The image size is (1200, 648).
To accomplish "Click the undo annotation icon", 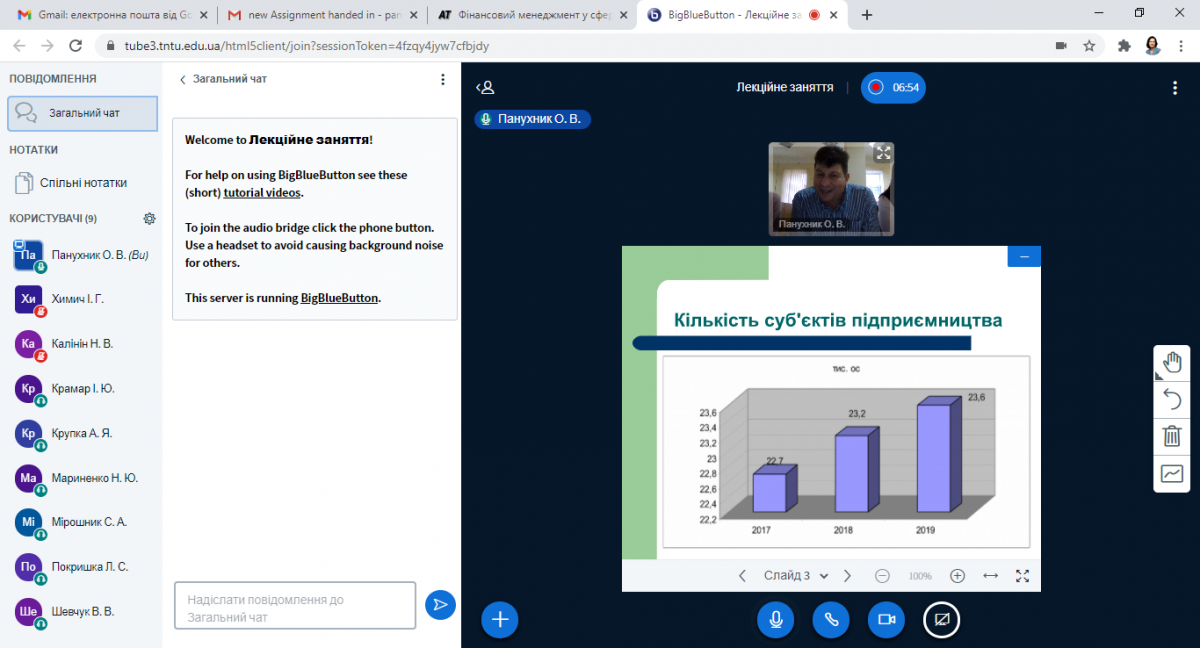I will pos(1172,400).
